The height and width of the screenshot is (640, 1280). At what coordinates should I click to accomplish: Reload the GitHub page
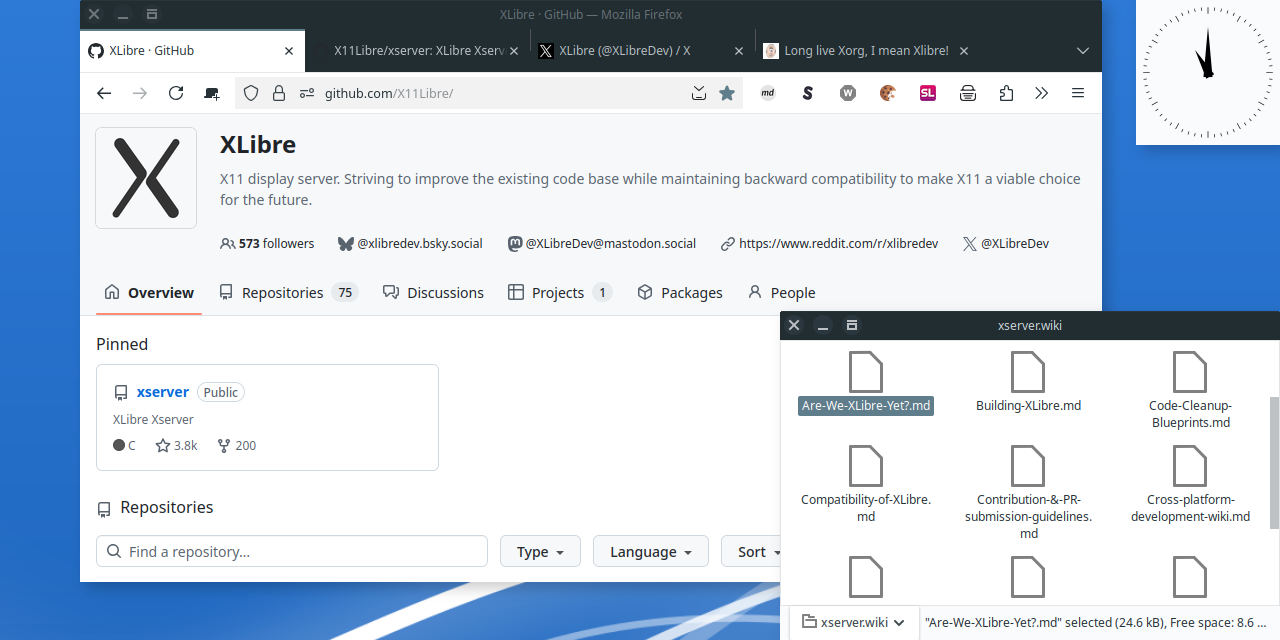[x=176, y=93]
